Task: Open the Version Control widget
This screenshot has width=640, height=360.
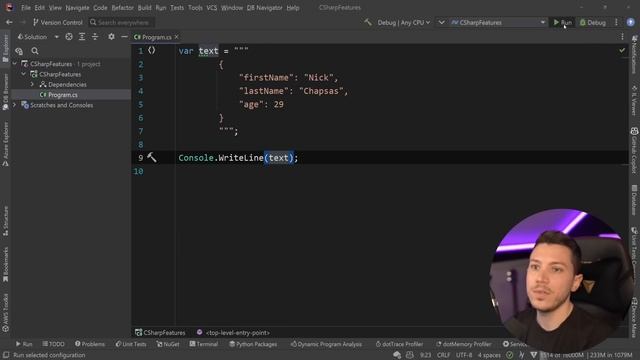Action: pos(58,22)
